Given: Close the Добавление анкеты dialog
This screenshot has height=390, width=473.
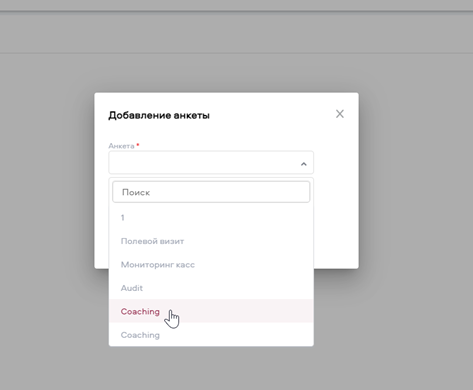Looking at the screenshot, I should (340, 114).
